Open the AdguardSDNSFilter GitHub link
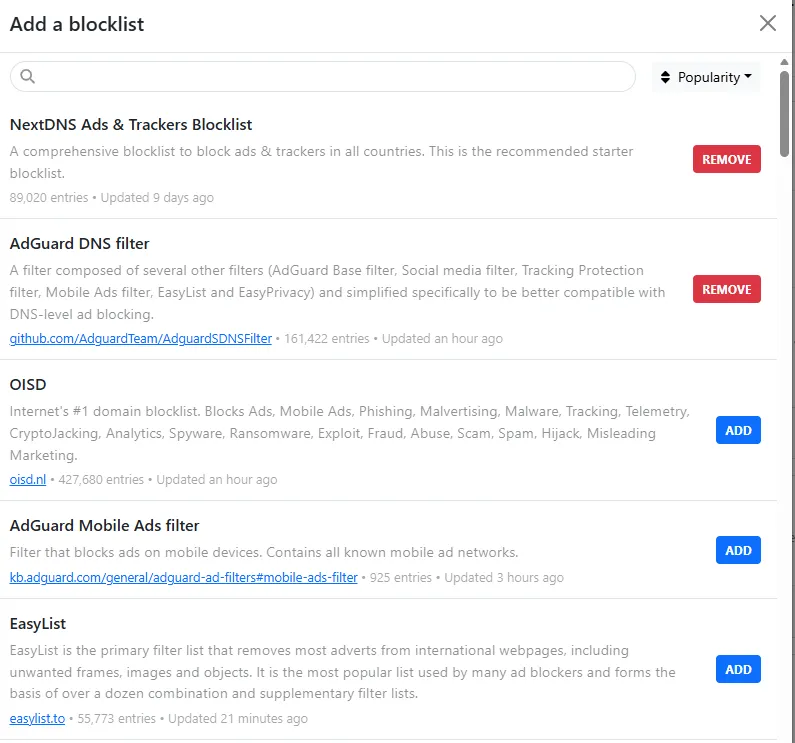795x743 pixels. [x=140, y=339]
